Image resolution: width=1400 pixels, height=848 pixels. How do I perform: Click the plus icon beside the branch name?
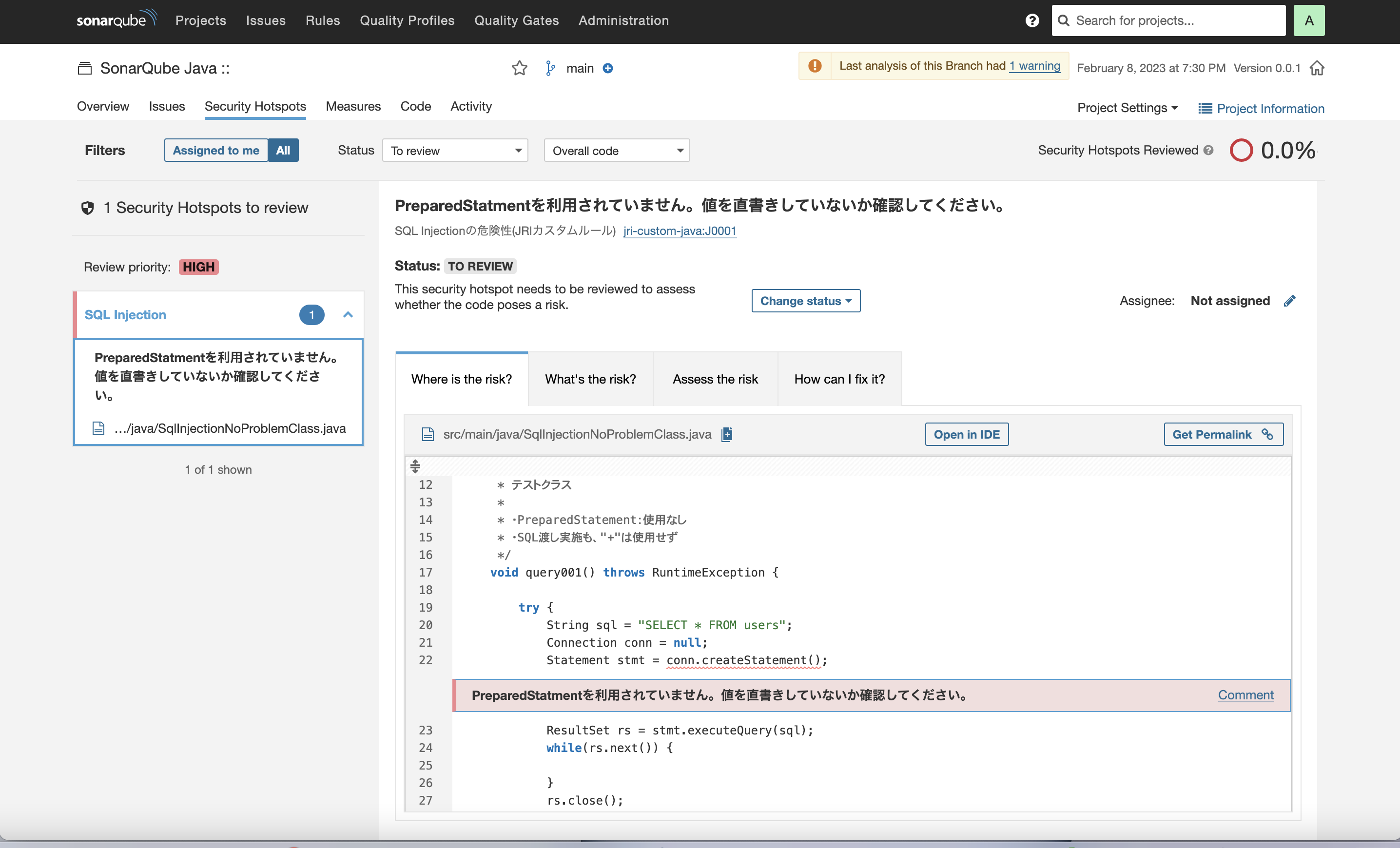607,68
